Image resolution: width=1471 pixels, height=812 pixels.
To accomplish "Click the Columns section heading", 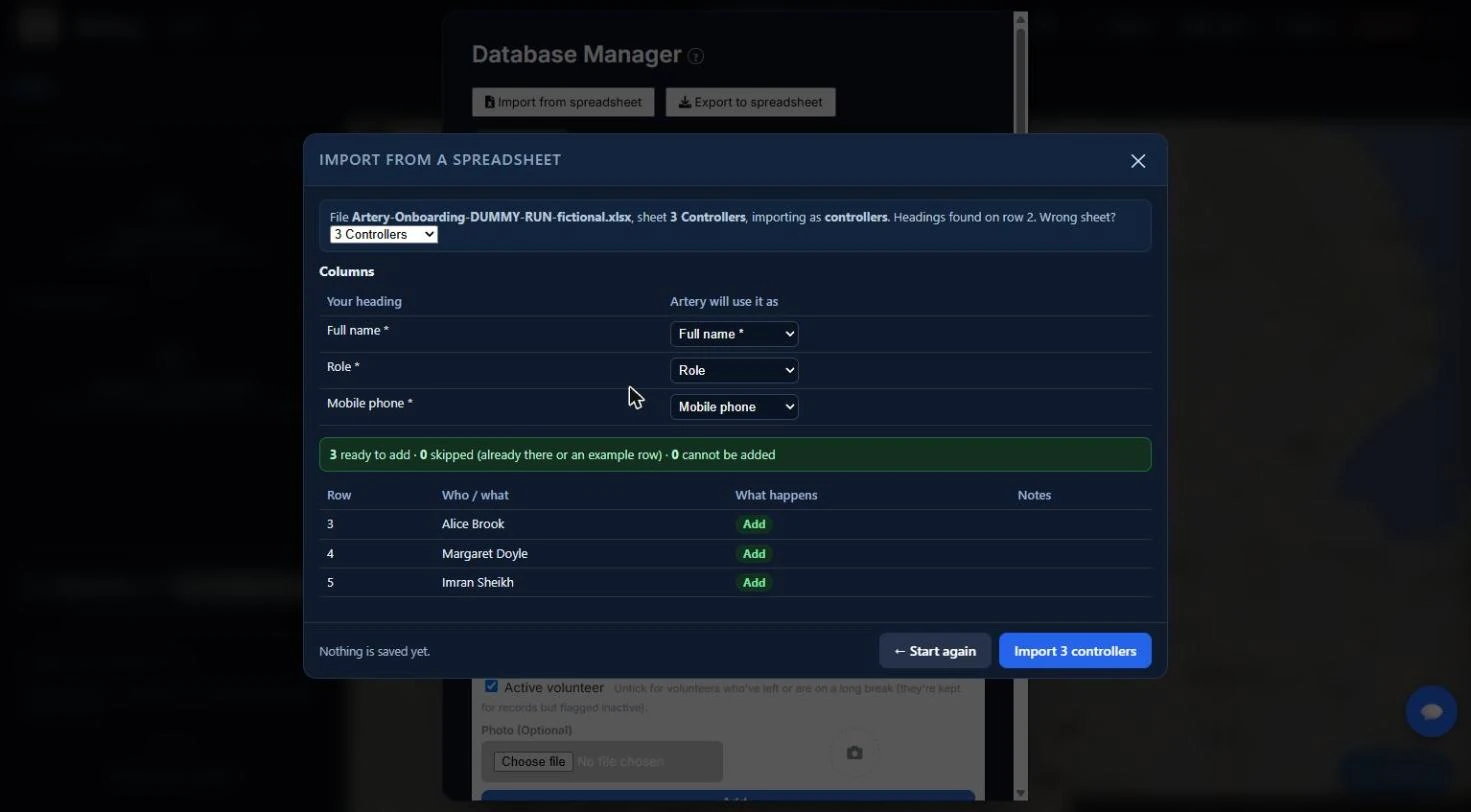I will tap(347, 272).
